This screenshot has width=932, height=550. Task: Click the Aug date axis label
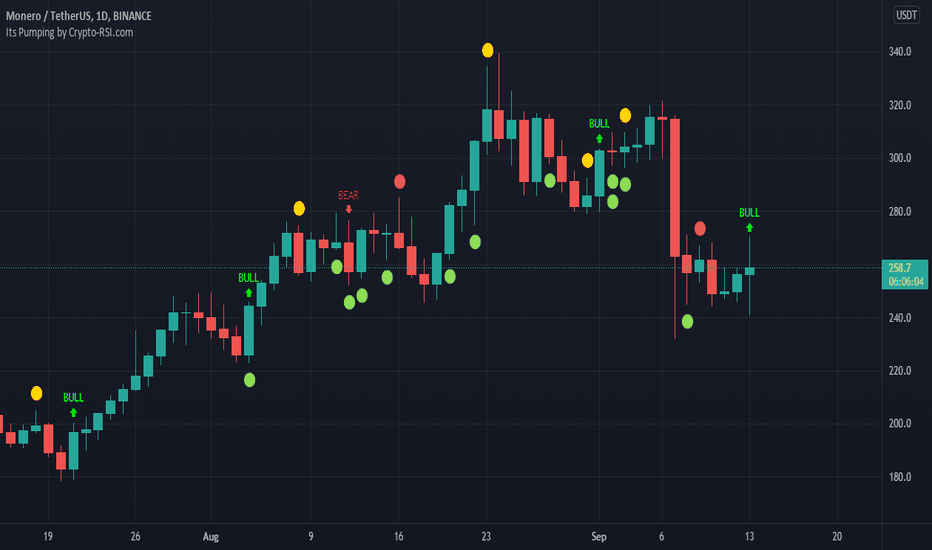pyautogui.click(x=210, y=537)
